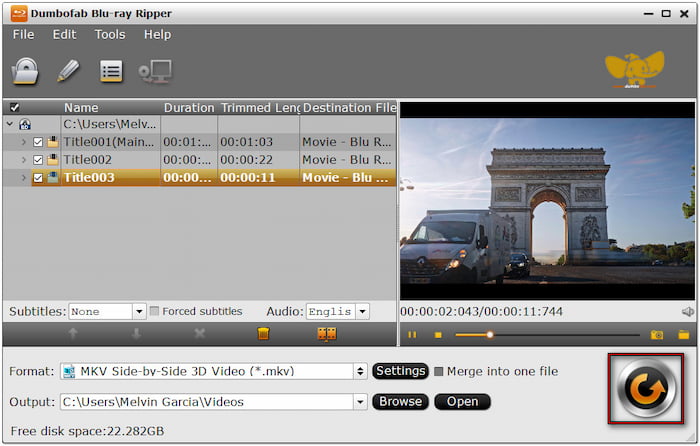Click the Title003 file icon
The image size is (700, 446).
[53, 178]
